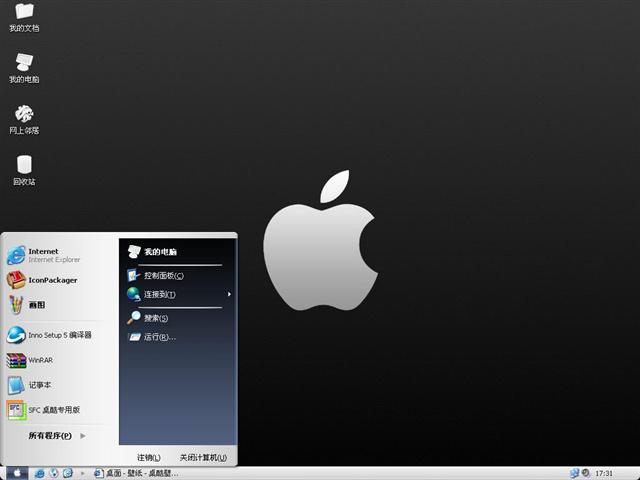Open the 画图 (Paint) program
The width and height of the screenshot is (640, 480).
(35, 305)
